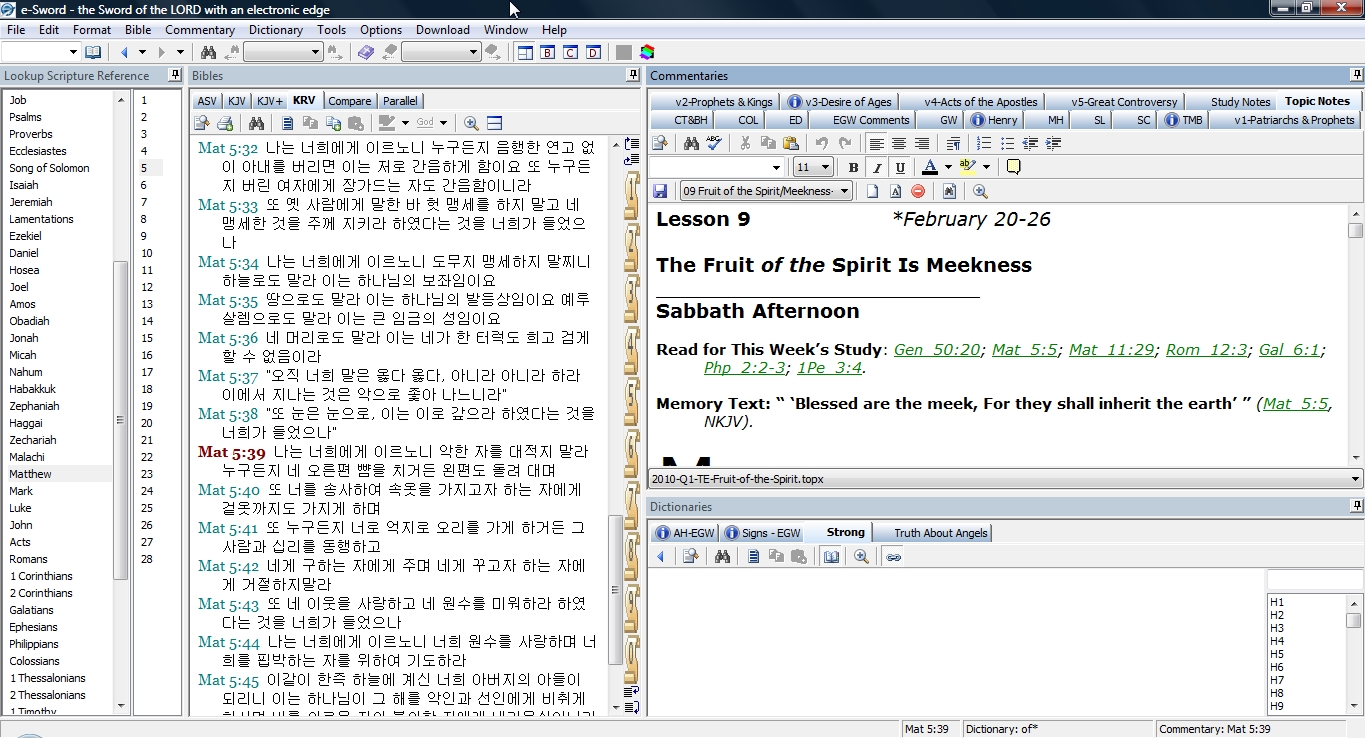Click the Bible layout 'B' toolbar icon
1365x738 pixels.
click(547, 52)
